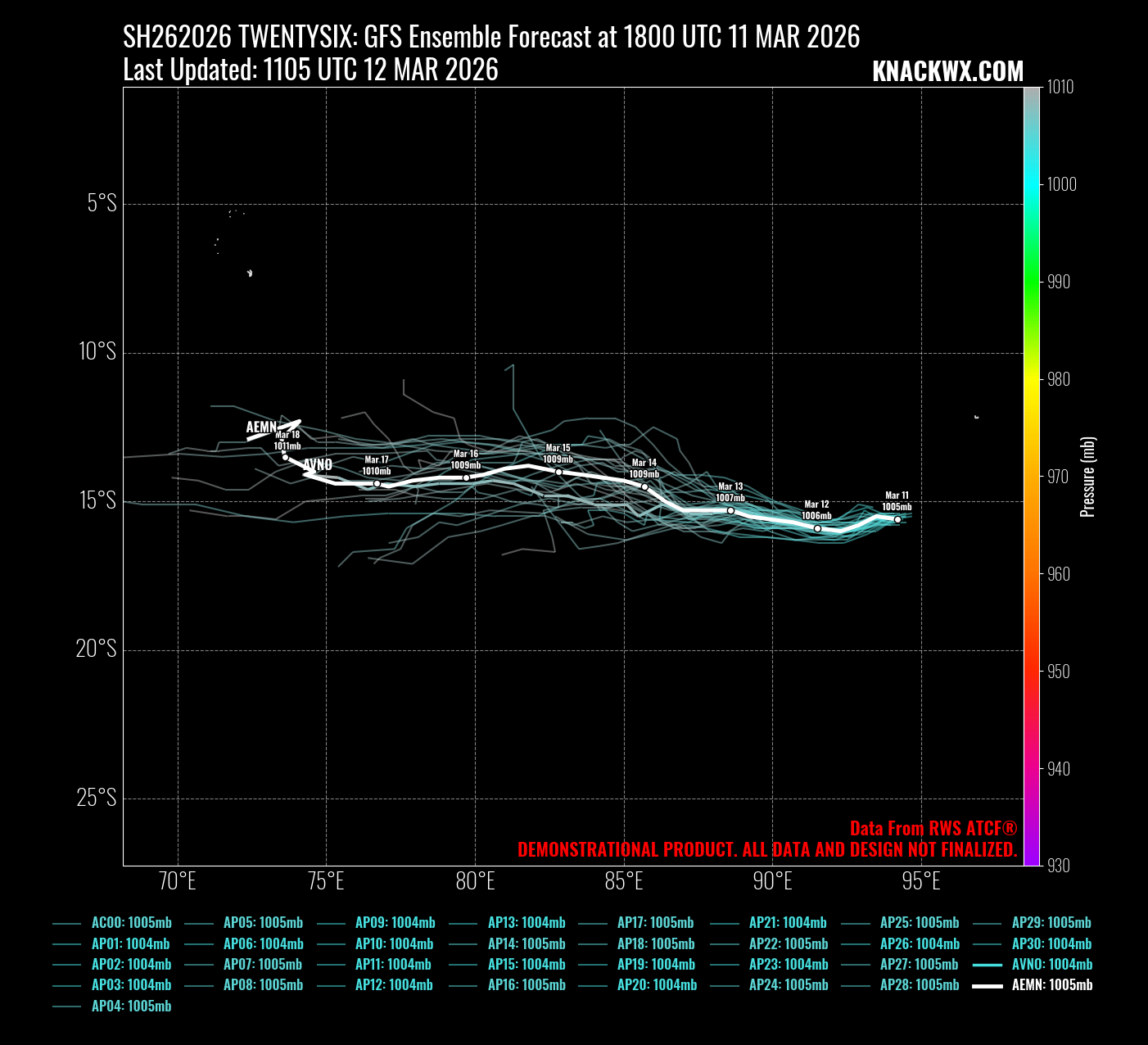1148x1045 pixels.
Task: Click the AVNO label on the map
Action: (318, 465)
